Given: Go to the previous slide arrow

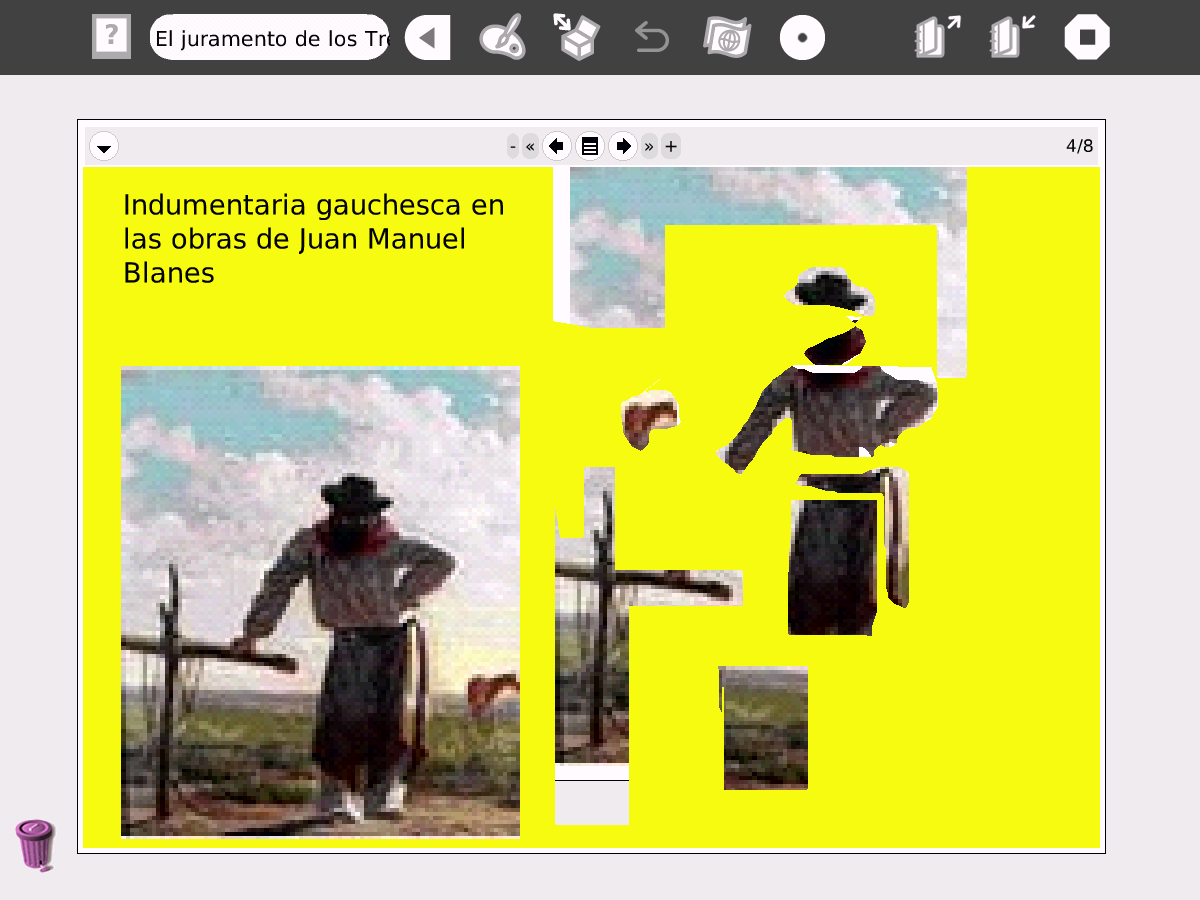Looking at the screenshot, I should (x=557, y=147).
